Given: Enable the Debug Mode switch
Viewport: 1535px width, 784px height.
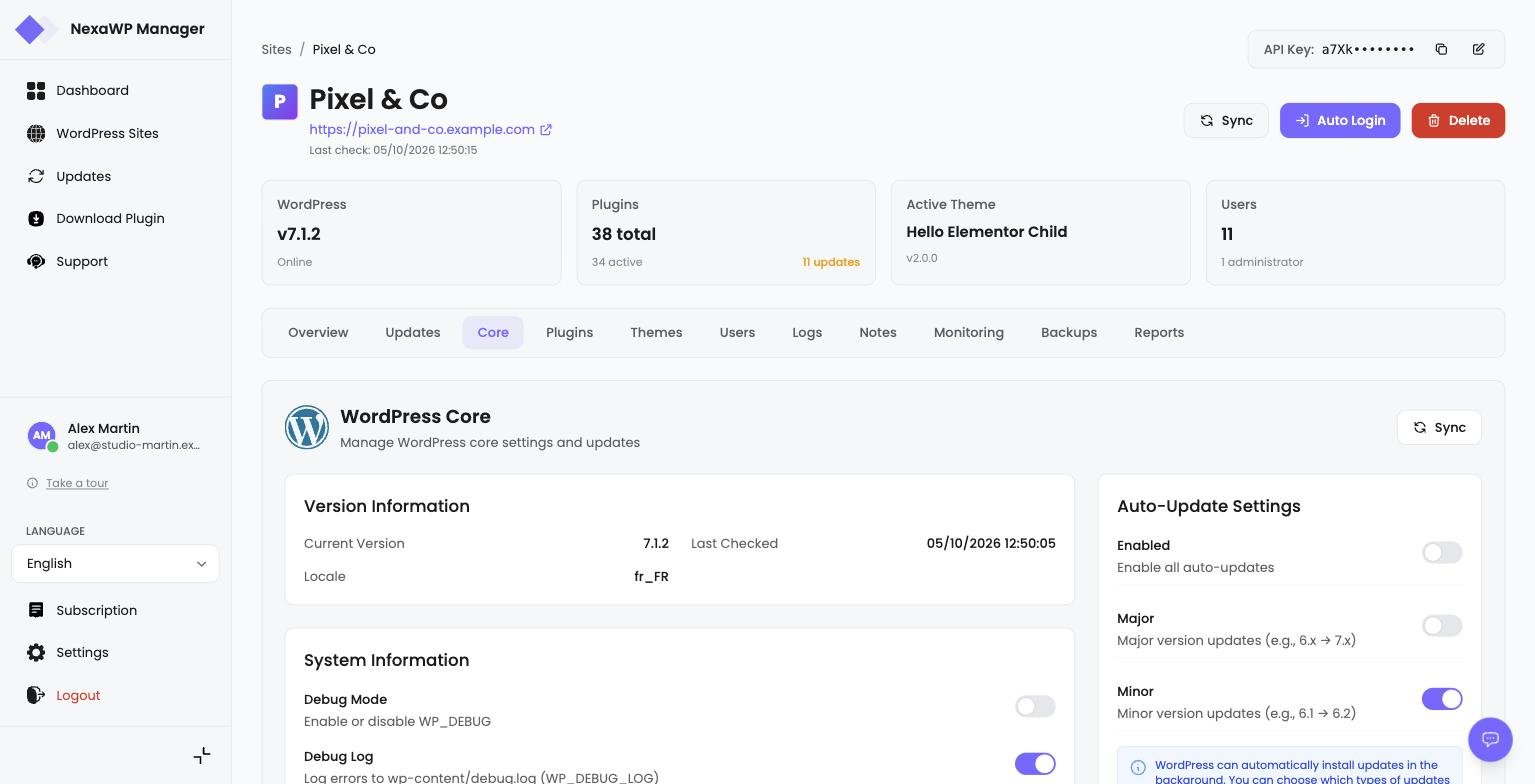Looking at the screenshot, I should [1035, 707].
